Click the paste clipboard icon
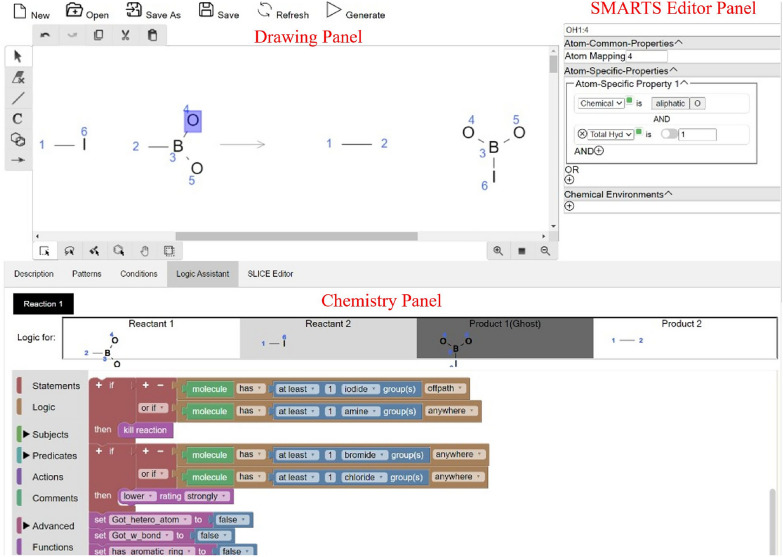 click(152, 35)
